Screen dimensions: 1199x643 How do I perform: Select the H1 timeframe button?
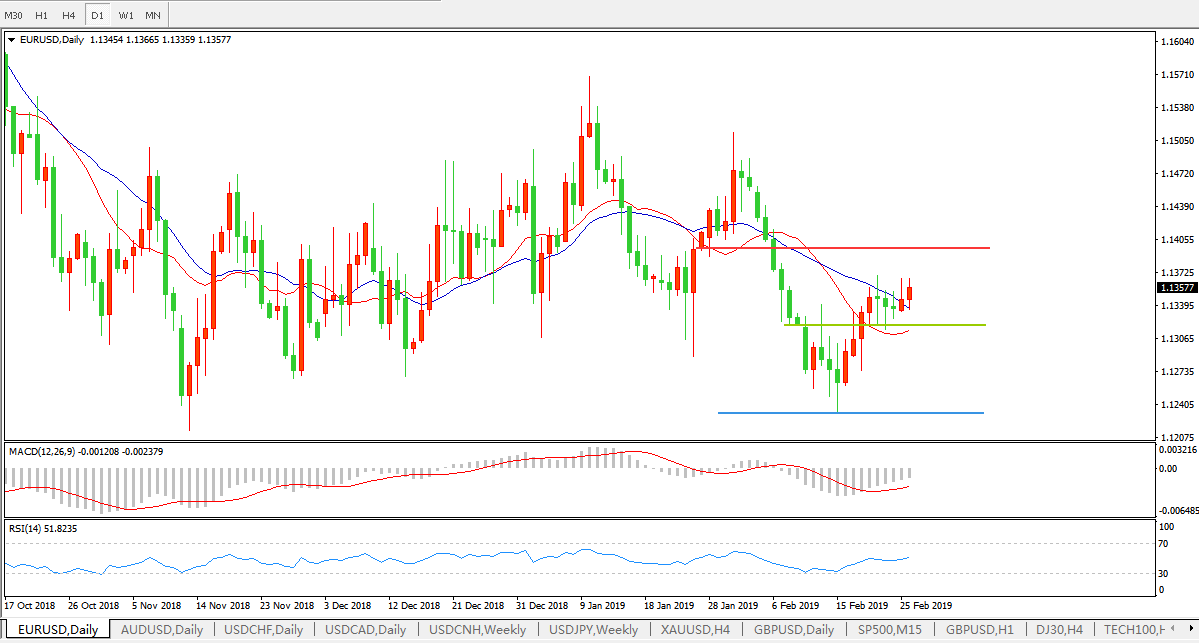41,16
